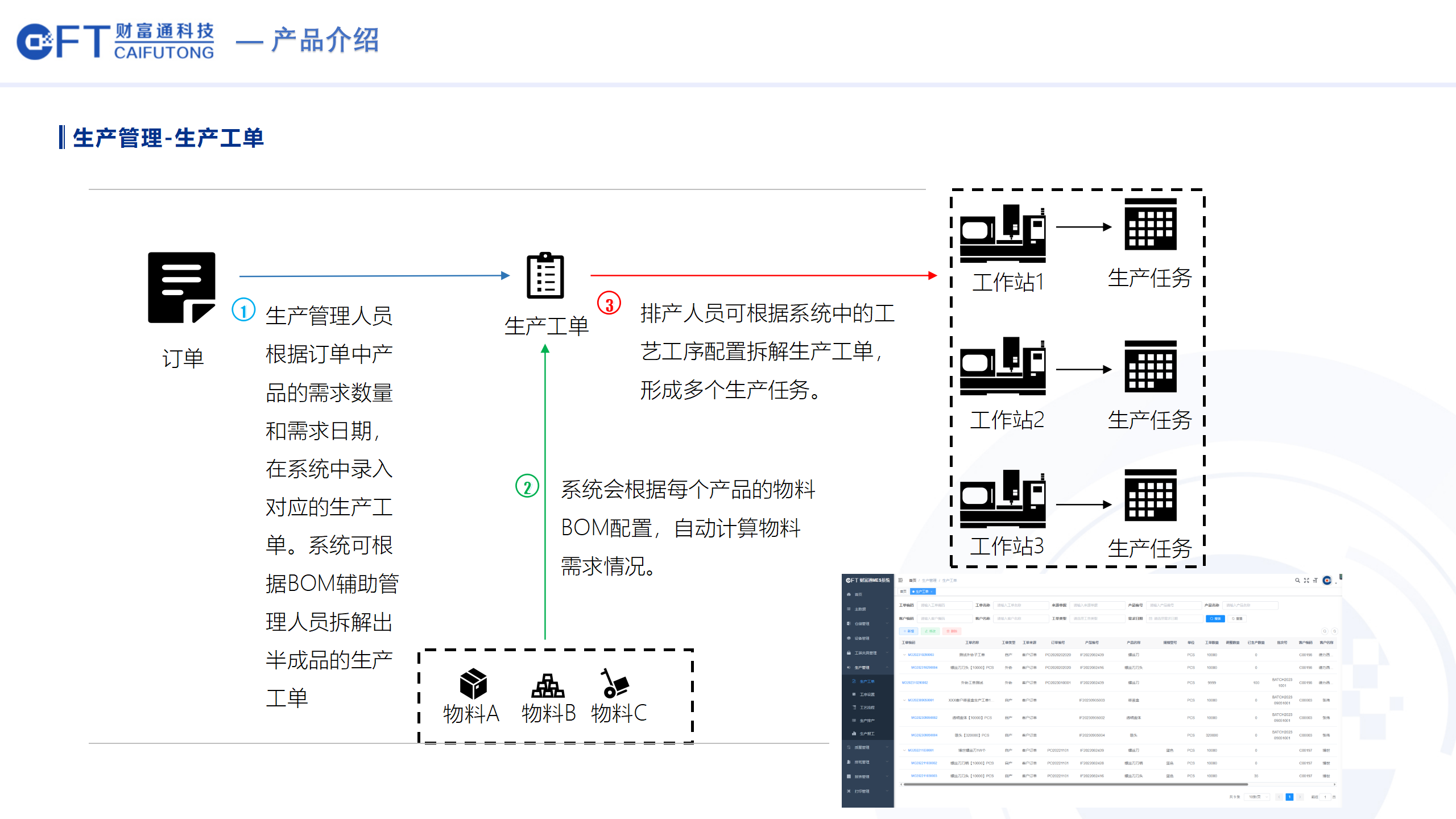
Task: Open work order MO202211030003 link
Action: (924, 776)
